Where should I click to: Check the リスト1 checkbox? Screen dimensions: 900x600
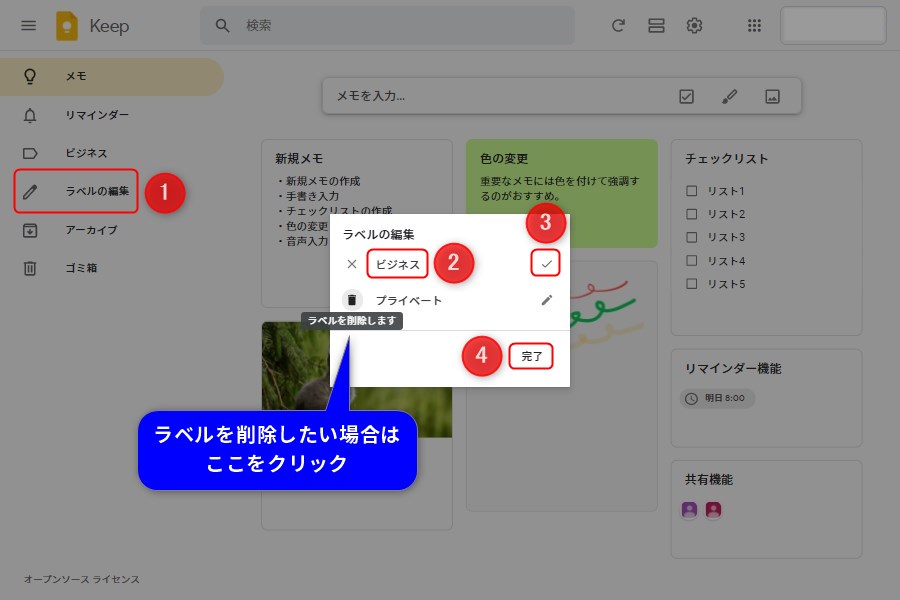pyautogui.click(x=691, y=191)
